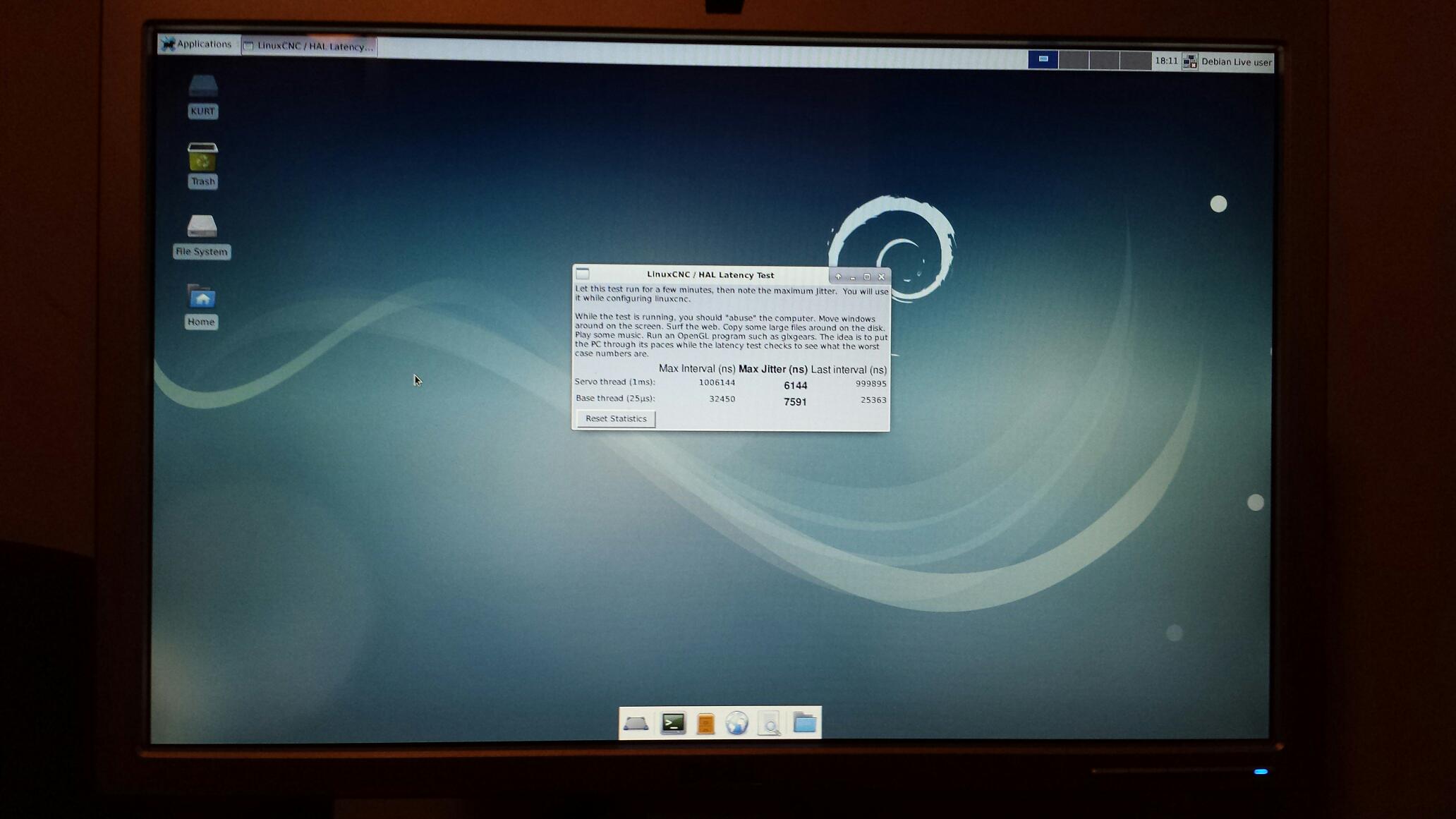Click the shade/roll-up arrow on Latency Test titlebar
This screenshot has height=819, width=1456.
838,277
